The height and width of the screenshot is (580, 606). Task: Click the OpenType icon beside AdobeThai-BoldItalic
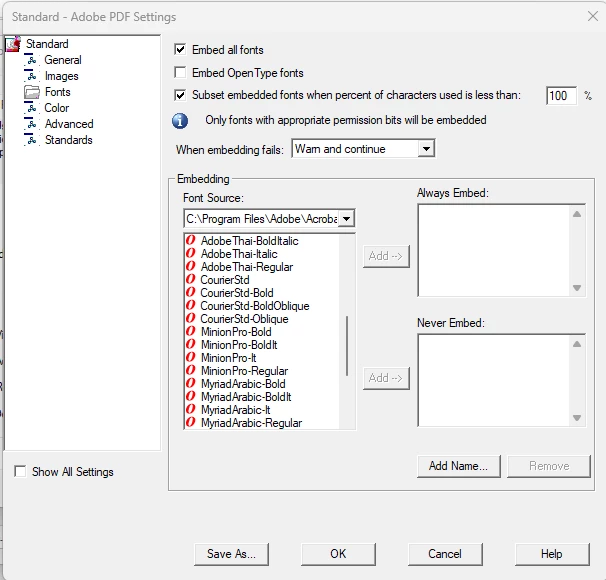tap(191, 240)
